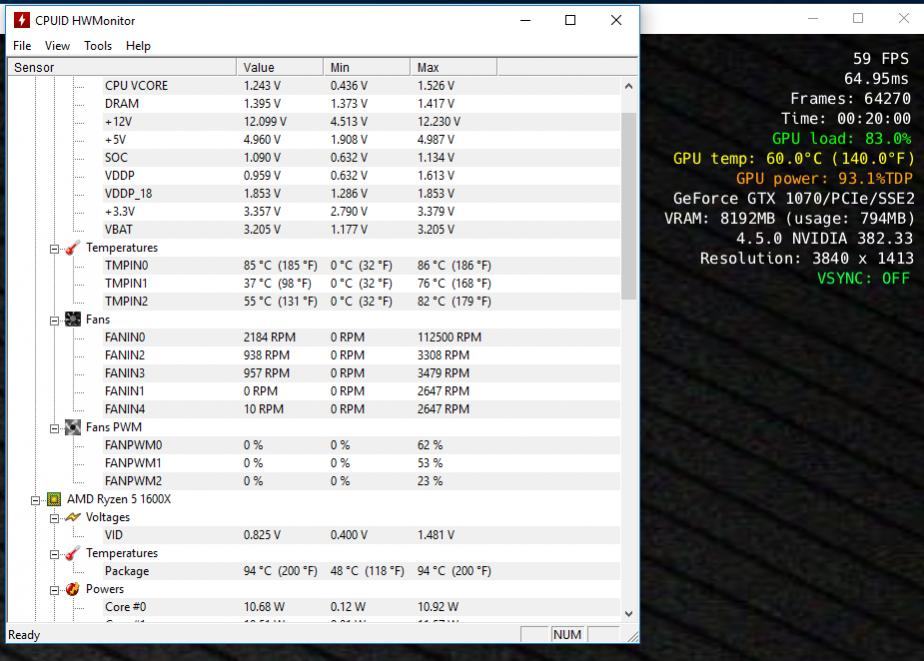Collapse the AMD Ryzen 5 1600X node
924x661 pixels.
click(x=35, y=501)
